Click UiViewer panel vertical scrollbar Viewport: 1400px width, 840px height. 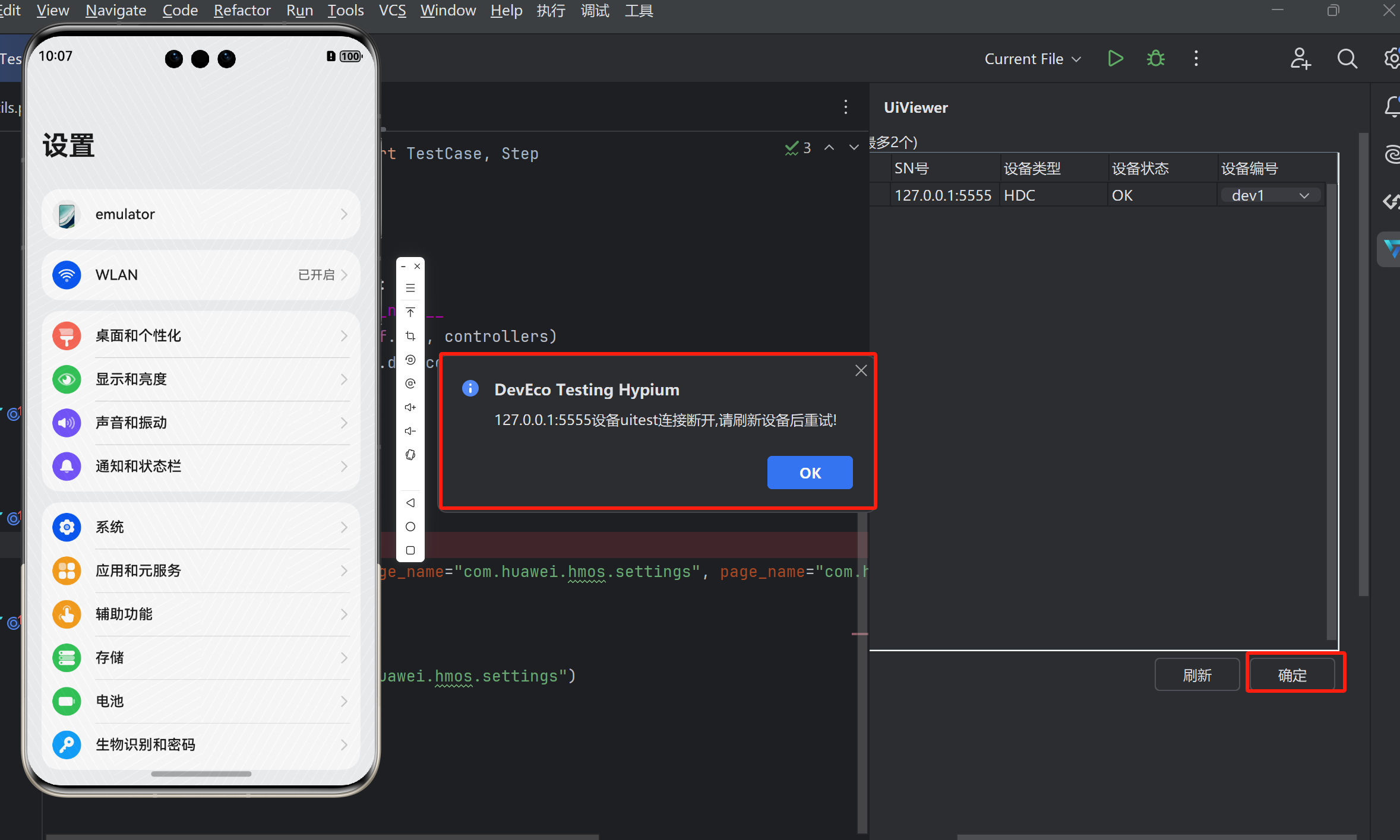pos(1364,364)
